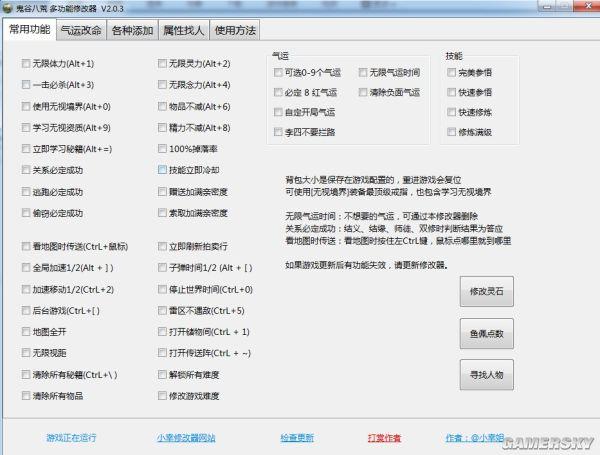Image resolution: width=600 pixels, height=455 pixels.
Task: Open the 各种添加 tab
Action: (x=132, y=30)
